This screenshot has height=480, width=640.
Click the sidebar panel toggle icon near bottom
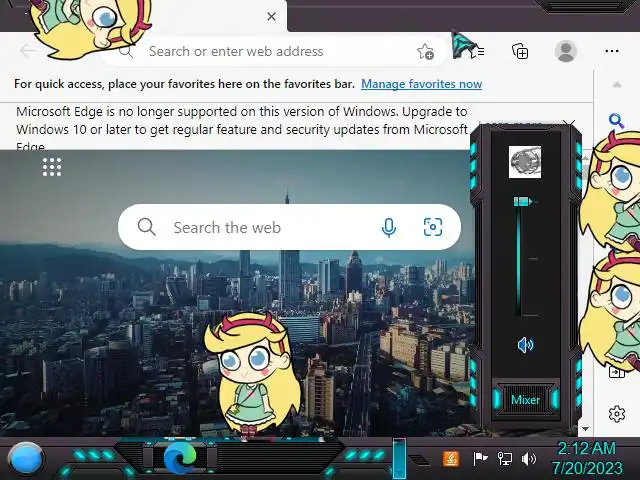[616, 372]
